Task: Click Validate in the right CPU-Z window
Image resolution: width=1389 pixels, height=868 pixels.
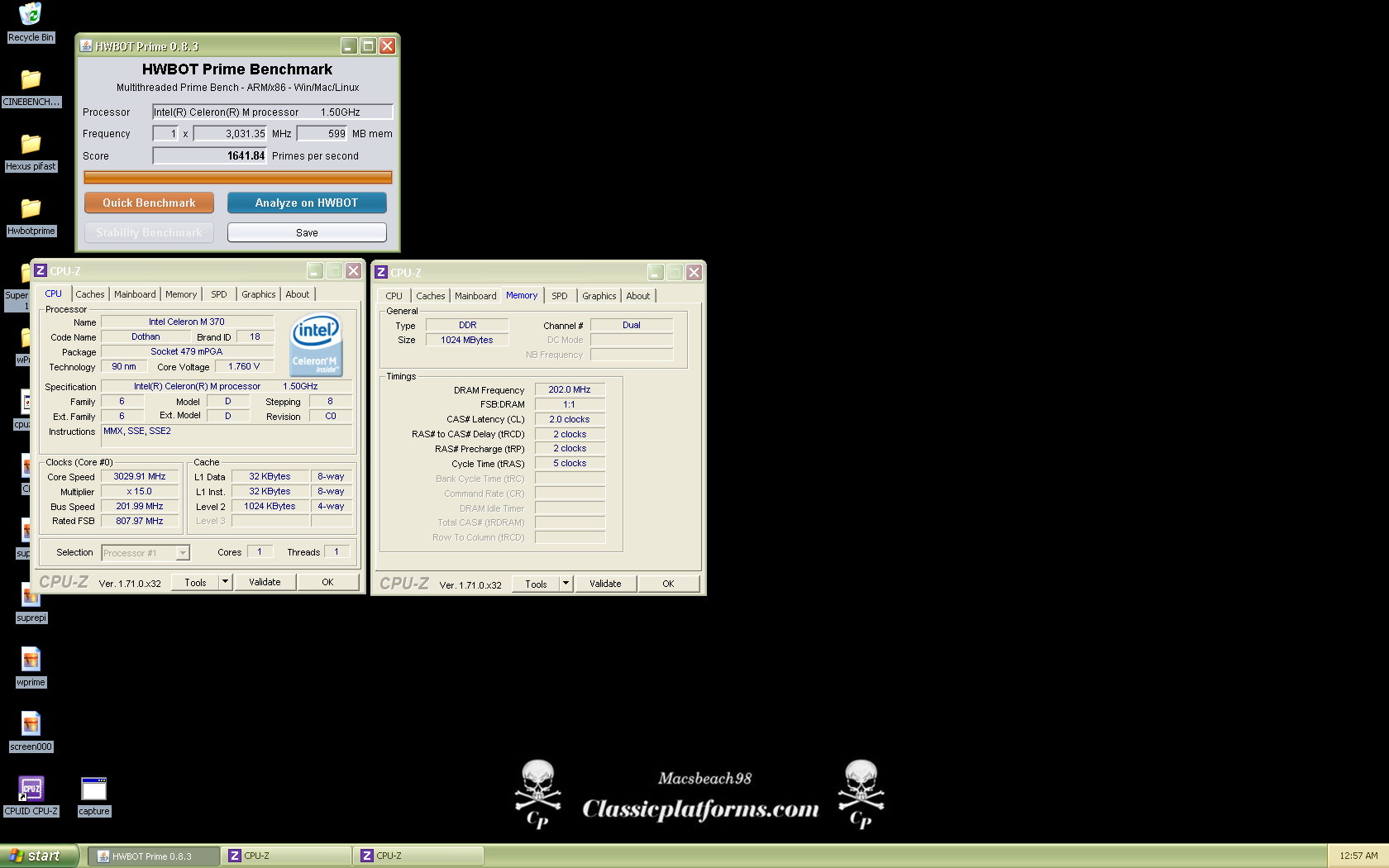Action: tap(605, 584)
